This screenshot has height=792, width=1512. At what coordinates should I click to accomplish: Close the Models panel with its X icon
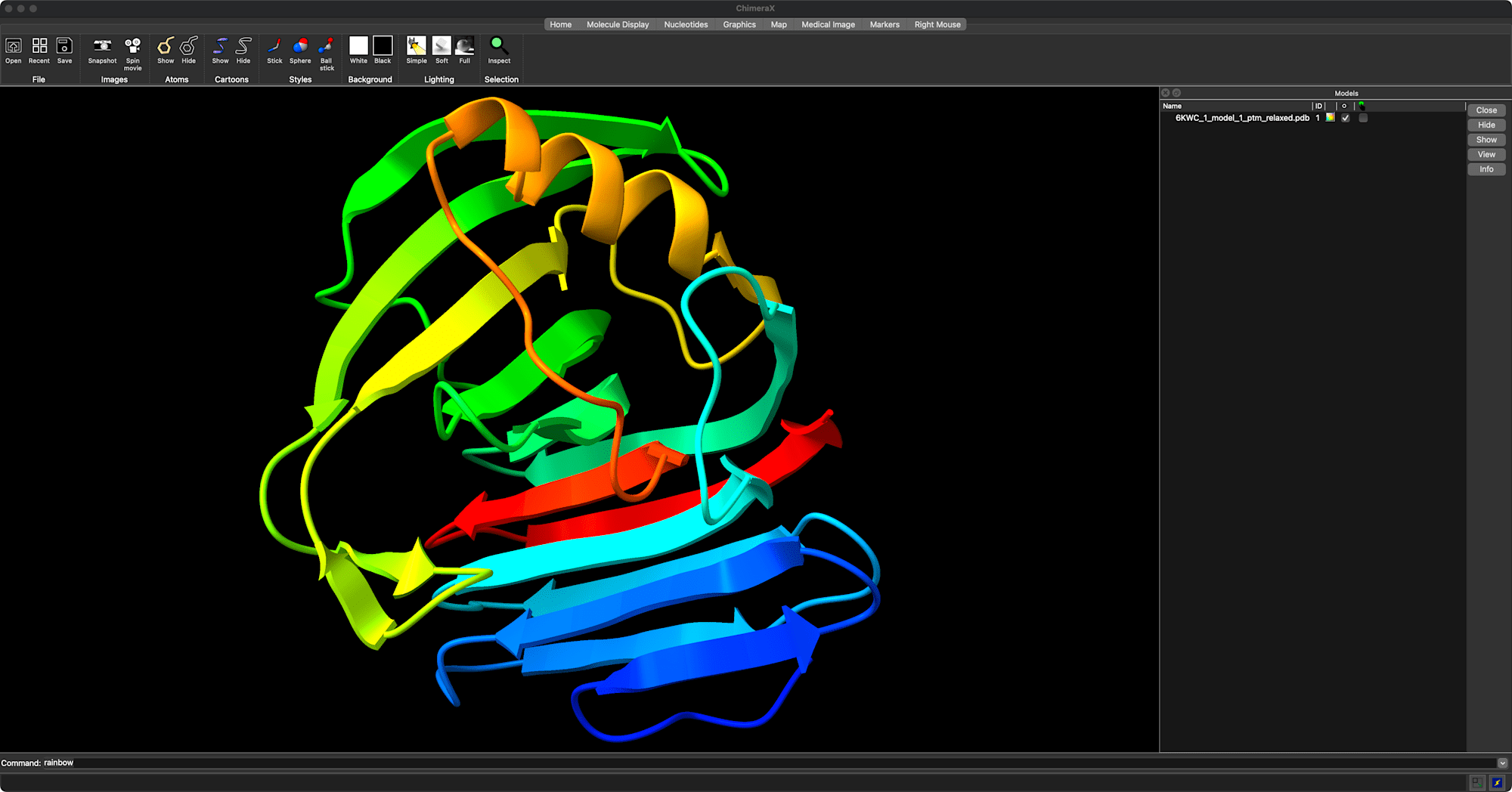[x=1166, y=93]
